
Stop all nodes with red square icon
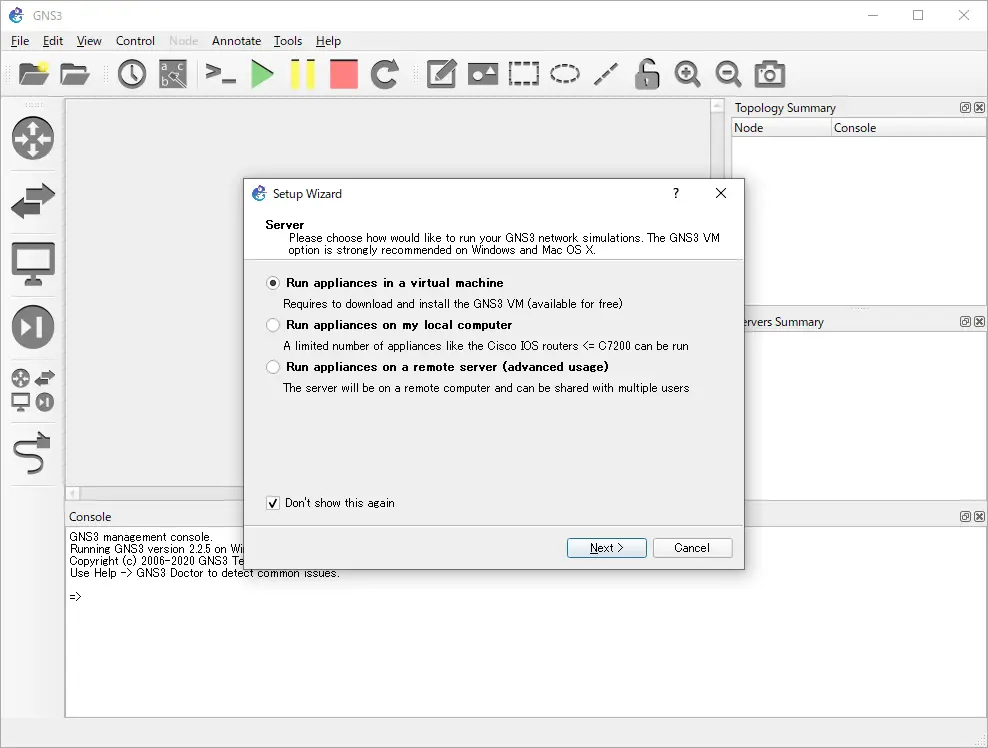[343, 74]
